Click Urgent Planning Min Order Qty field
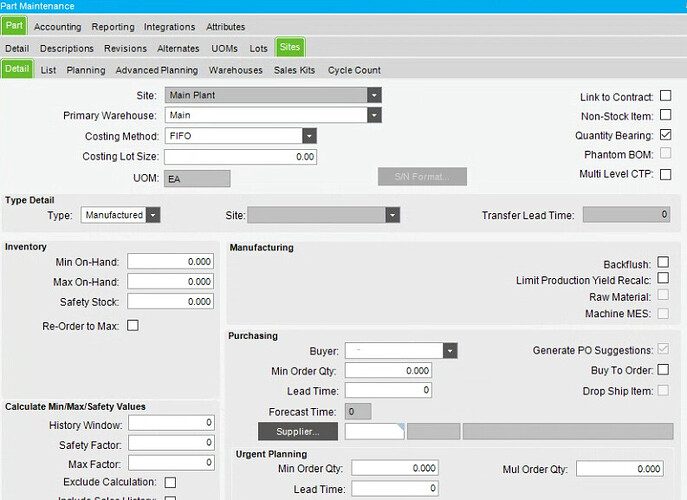The width and height of the screenshot is (687, 500). point(395,468)
